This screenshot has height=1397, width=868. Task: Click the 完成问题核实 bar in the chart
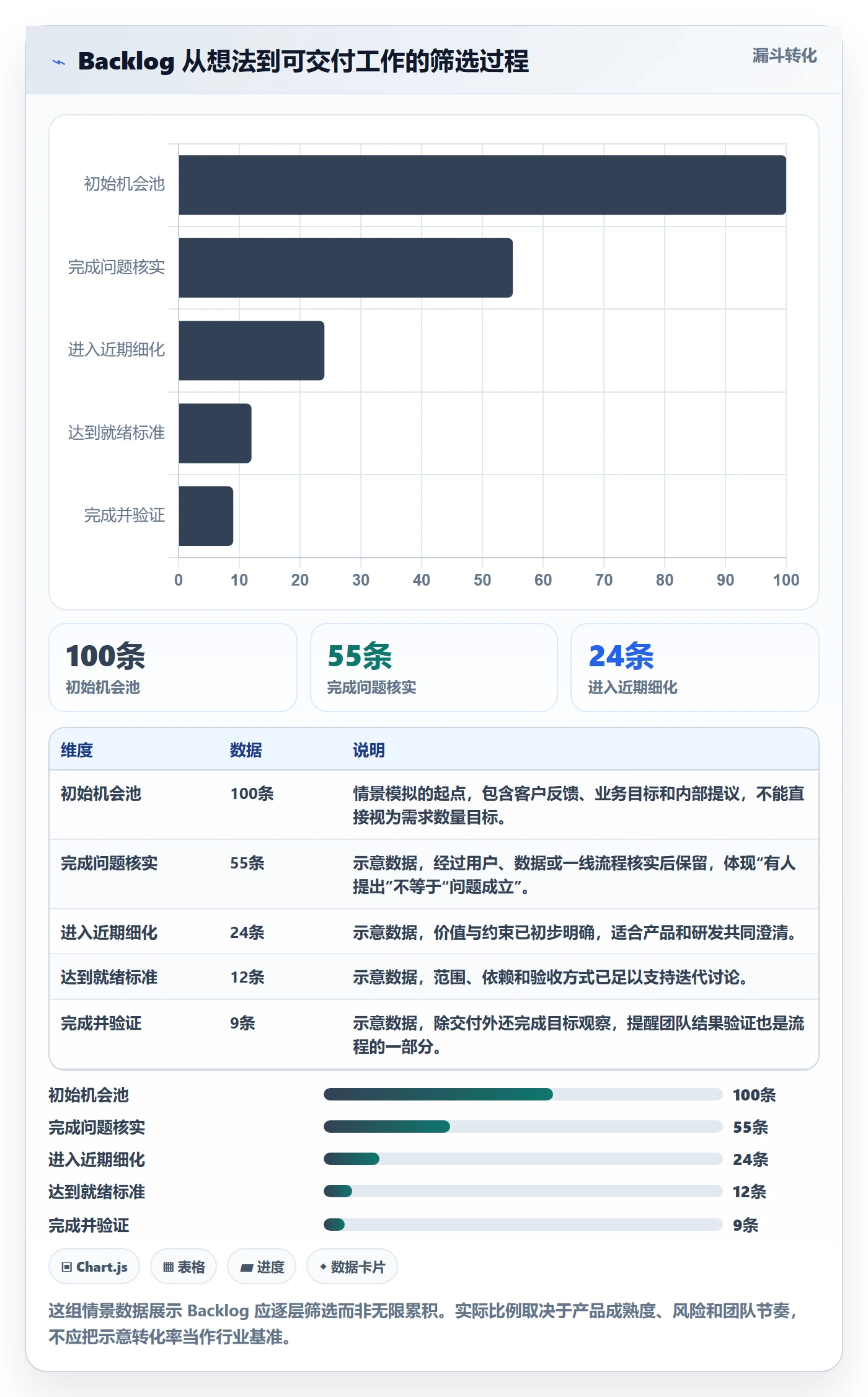[x=345, y=267]
